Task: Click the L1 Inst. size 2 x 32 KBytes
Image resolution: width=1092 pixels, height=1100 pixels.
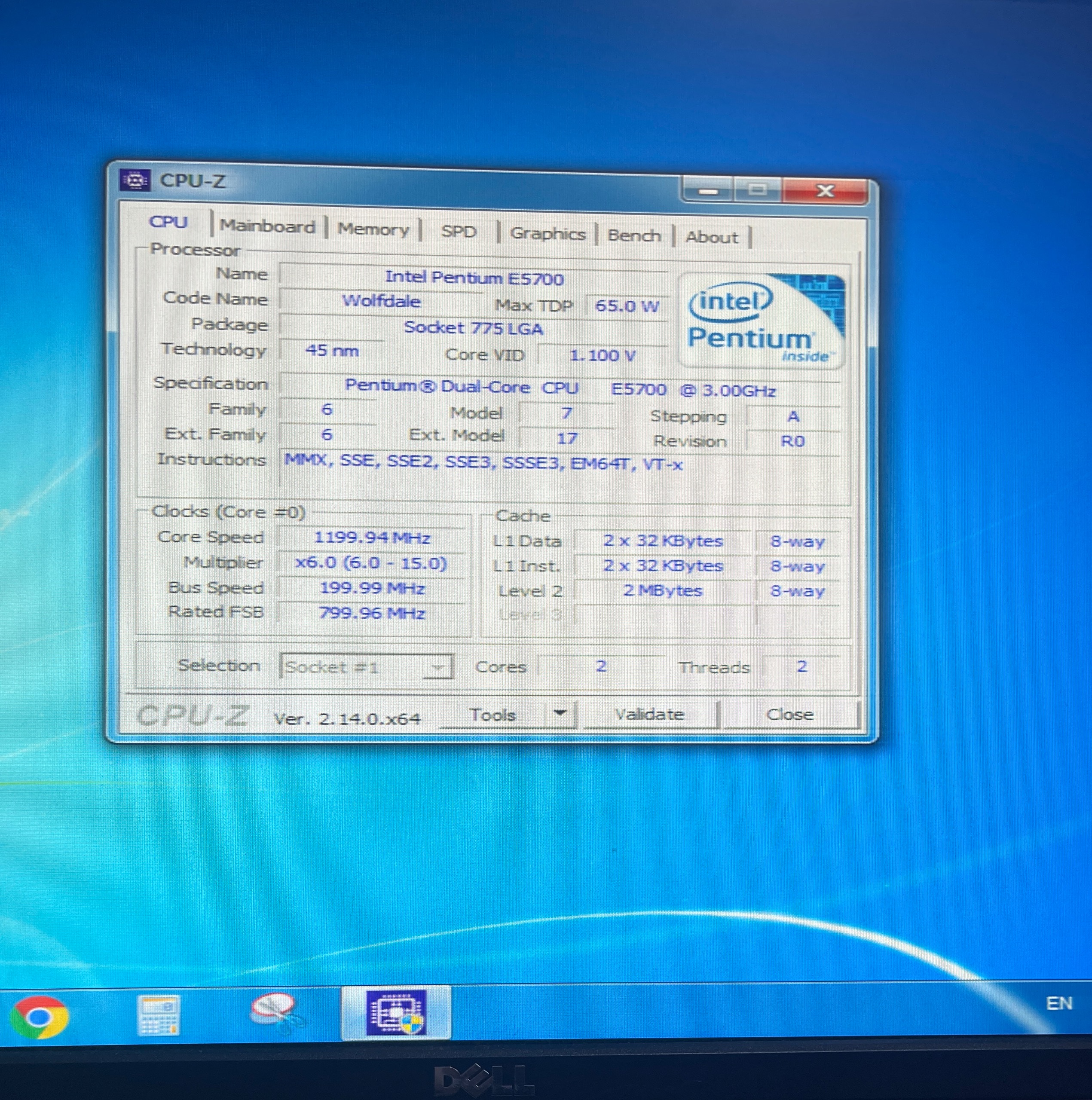Action: point(663,566)
